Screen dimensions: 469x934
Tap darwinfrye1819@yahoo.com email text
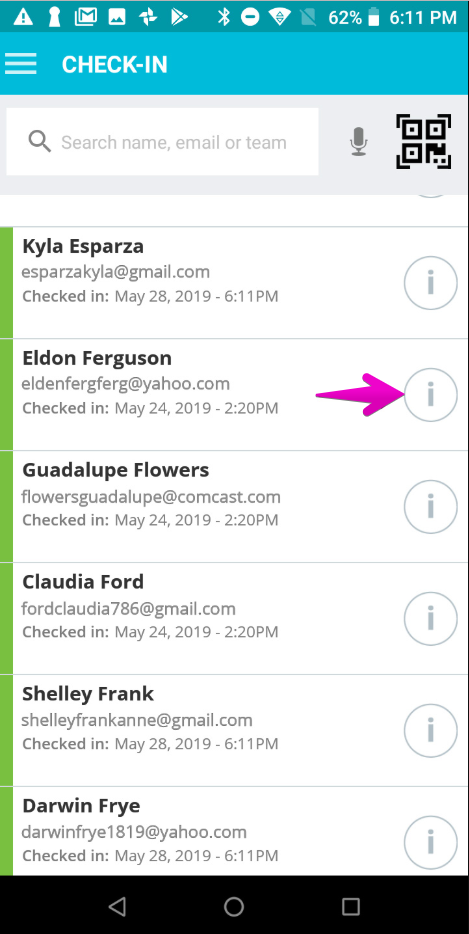point(134,832)
